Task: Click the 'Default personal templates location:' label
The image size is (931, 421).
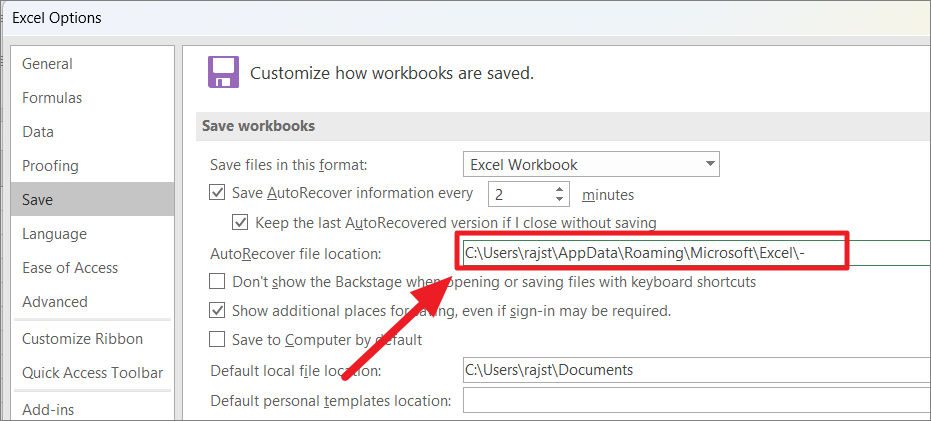Action: tap(331, 401)
